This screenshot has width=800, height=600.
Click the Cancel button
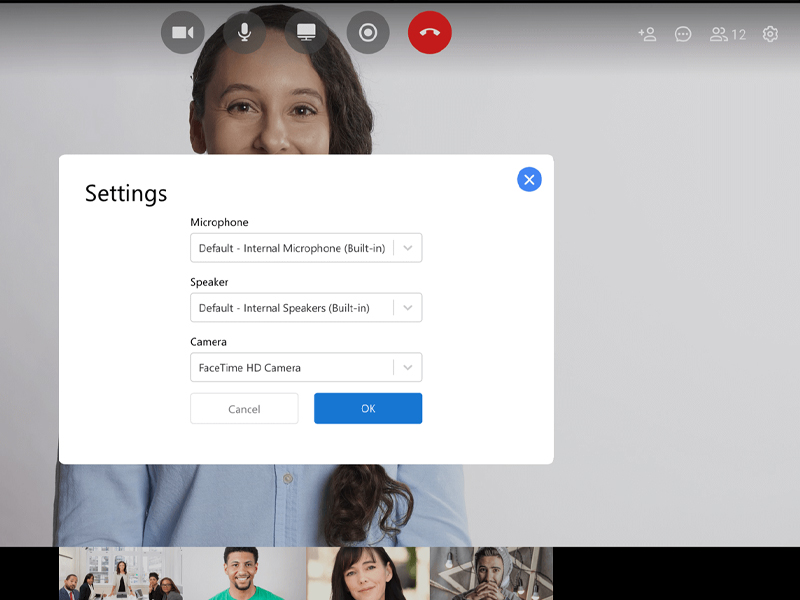point(244,408)
